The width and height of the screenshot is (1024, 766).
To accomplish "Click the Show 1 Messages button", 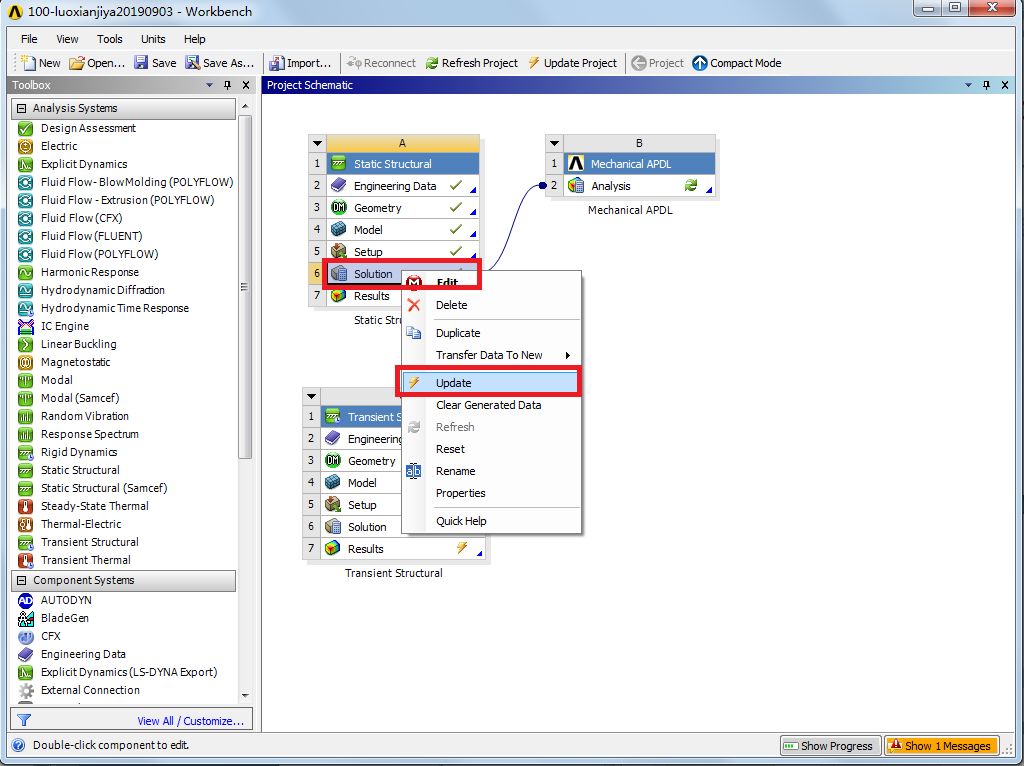I will click(x=946, y=745).
